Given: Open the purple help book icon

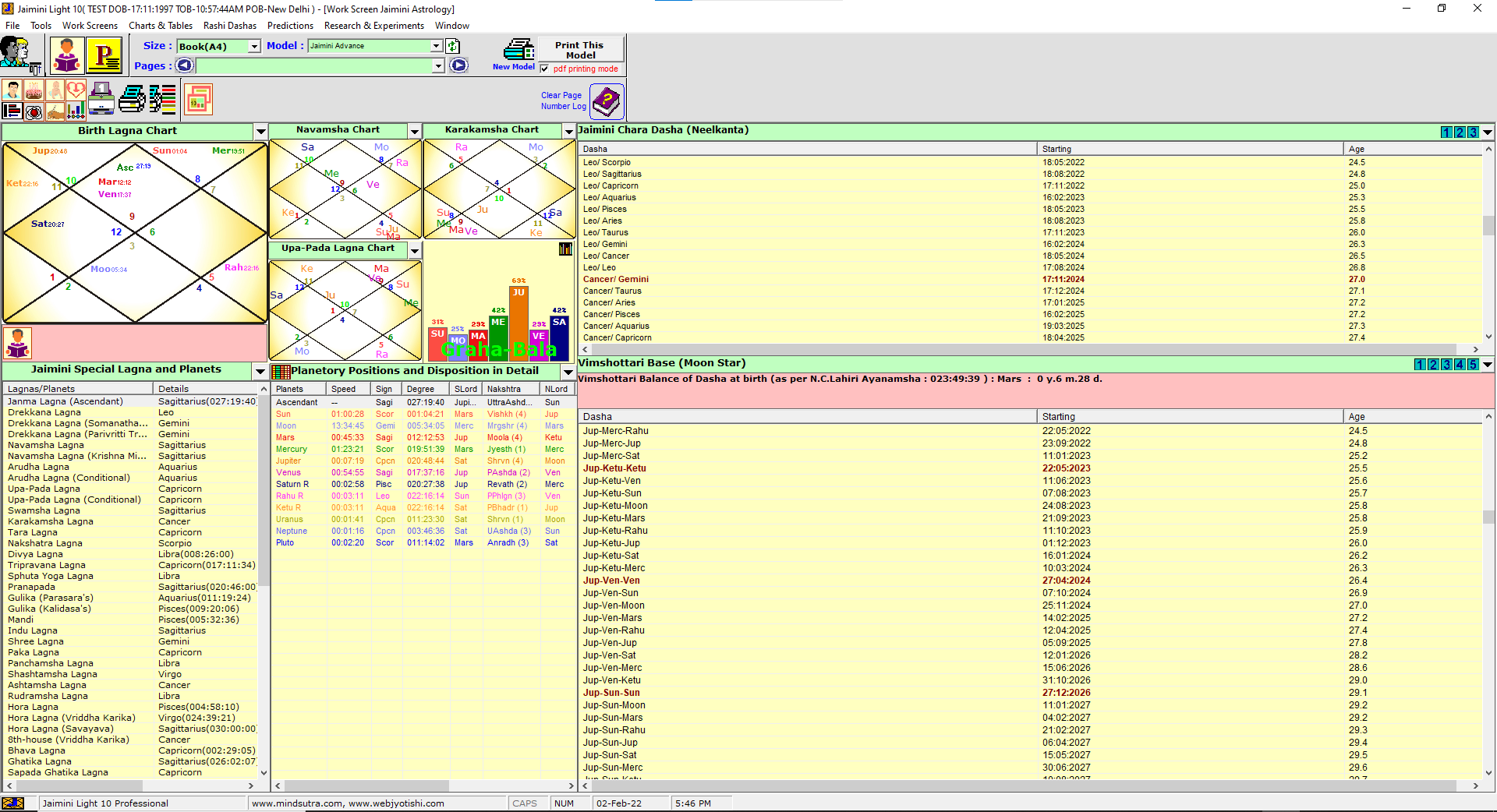Looking at the screenshot, I should point(607,101).
